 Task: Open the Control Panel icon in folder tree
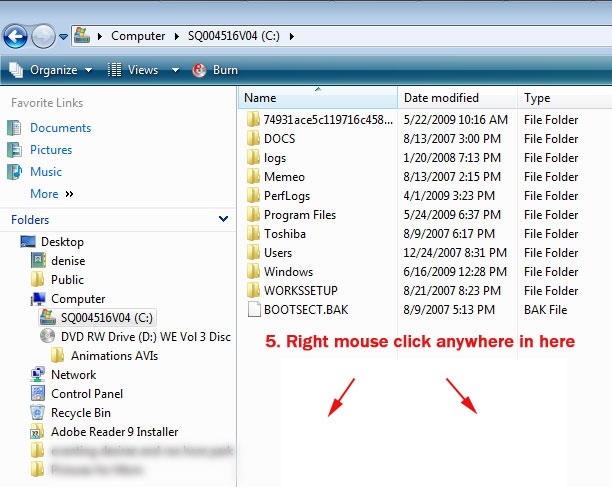(37, 394)
